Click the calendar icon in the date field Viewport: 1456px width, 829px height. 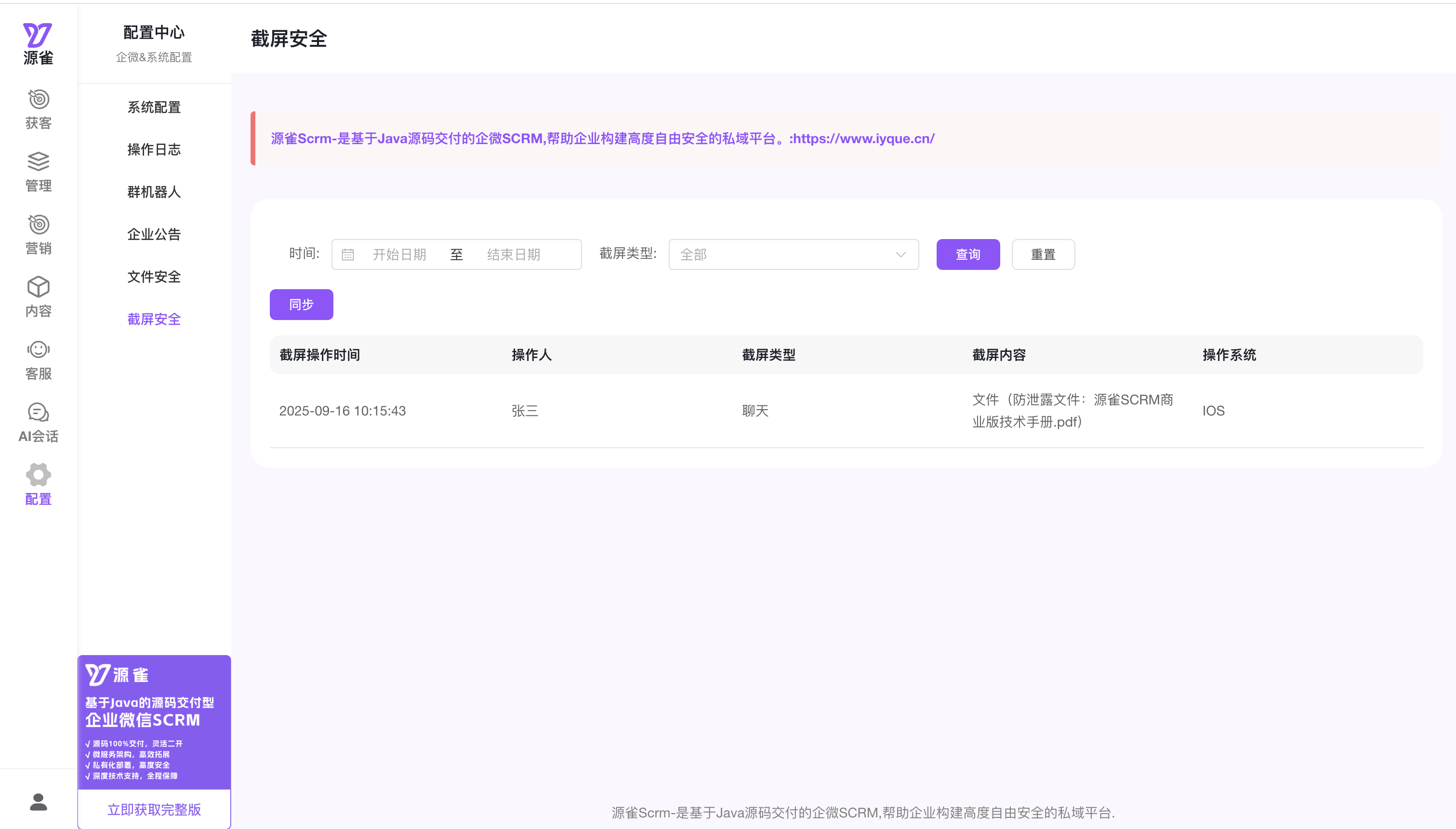348,254
